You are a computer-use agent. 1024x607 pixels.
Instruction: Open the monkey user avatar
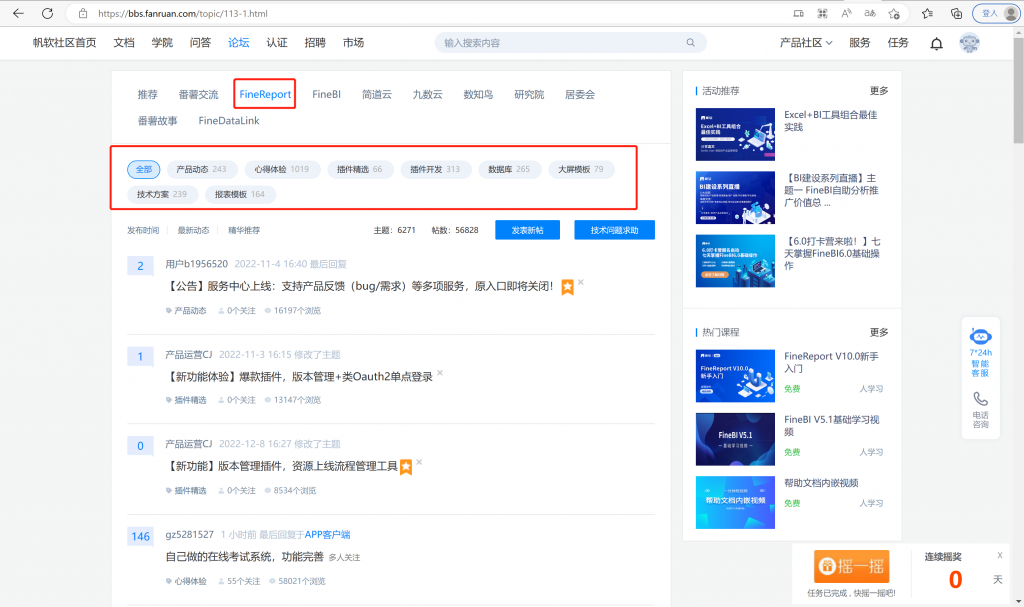click(969, 43)
